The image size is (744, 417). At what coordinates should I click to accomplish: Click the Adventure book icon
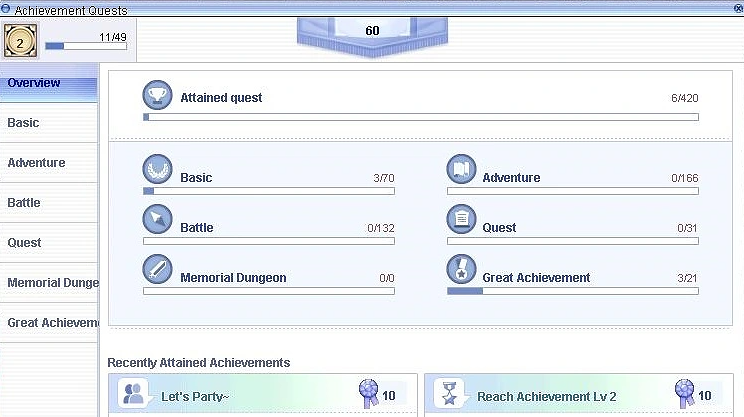click(x=461, y=170)
